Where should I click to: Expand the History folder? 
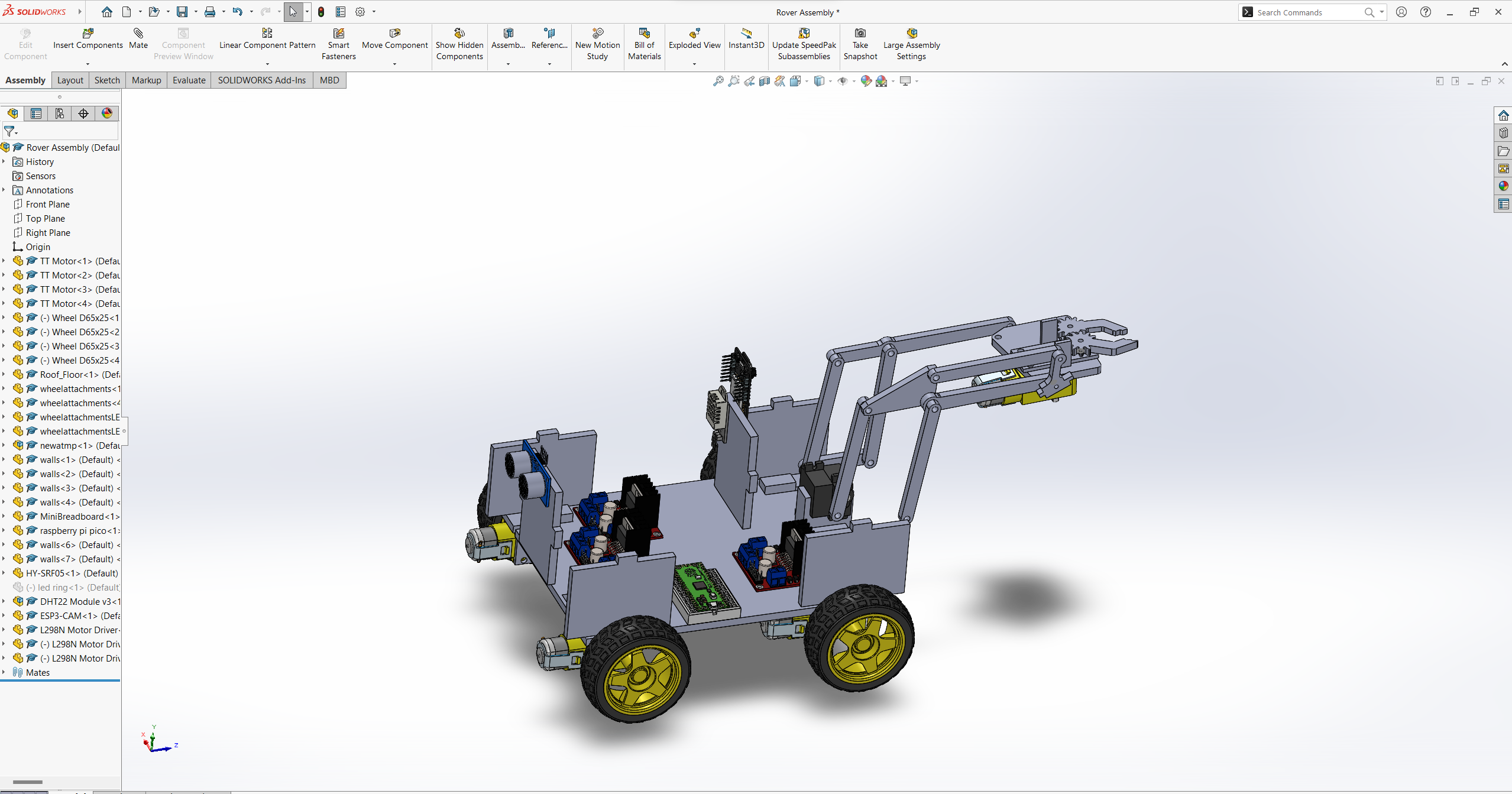tap(4, 161)
